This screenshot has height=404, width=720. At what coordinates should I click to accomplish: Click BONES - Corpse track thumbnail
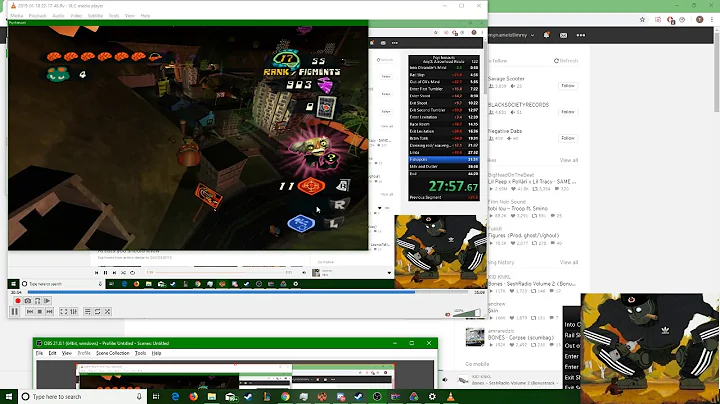(475, 337)
